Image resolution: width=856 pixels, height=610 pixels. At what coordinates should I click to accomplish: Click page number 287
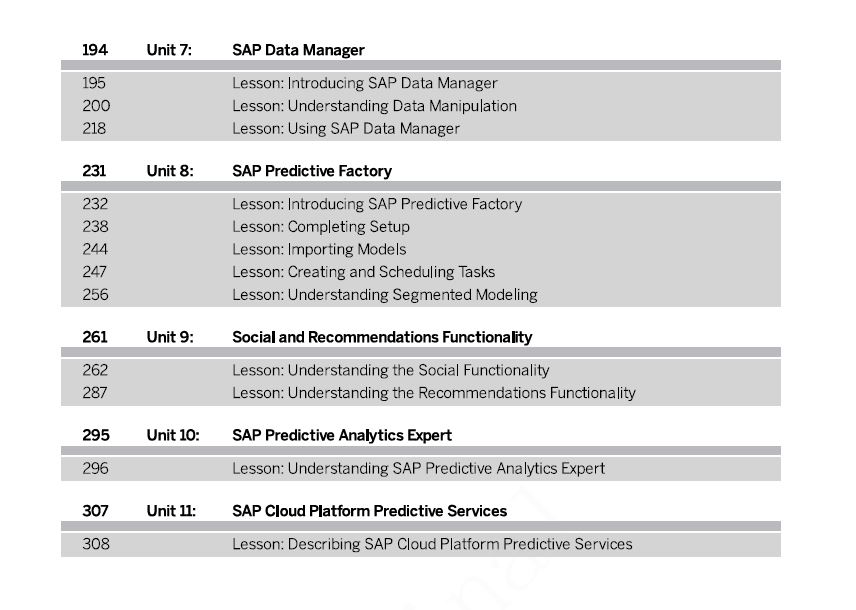(95, 393)
